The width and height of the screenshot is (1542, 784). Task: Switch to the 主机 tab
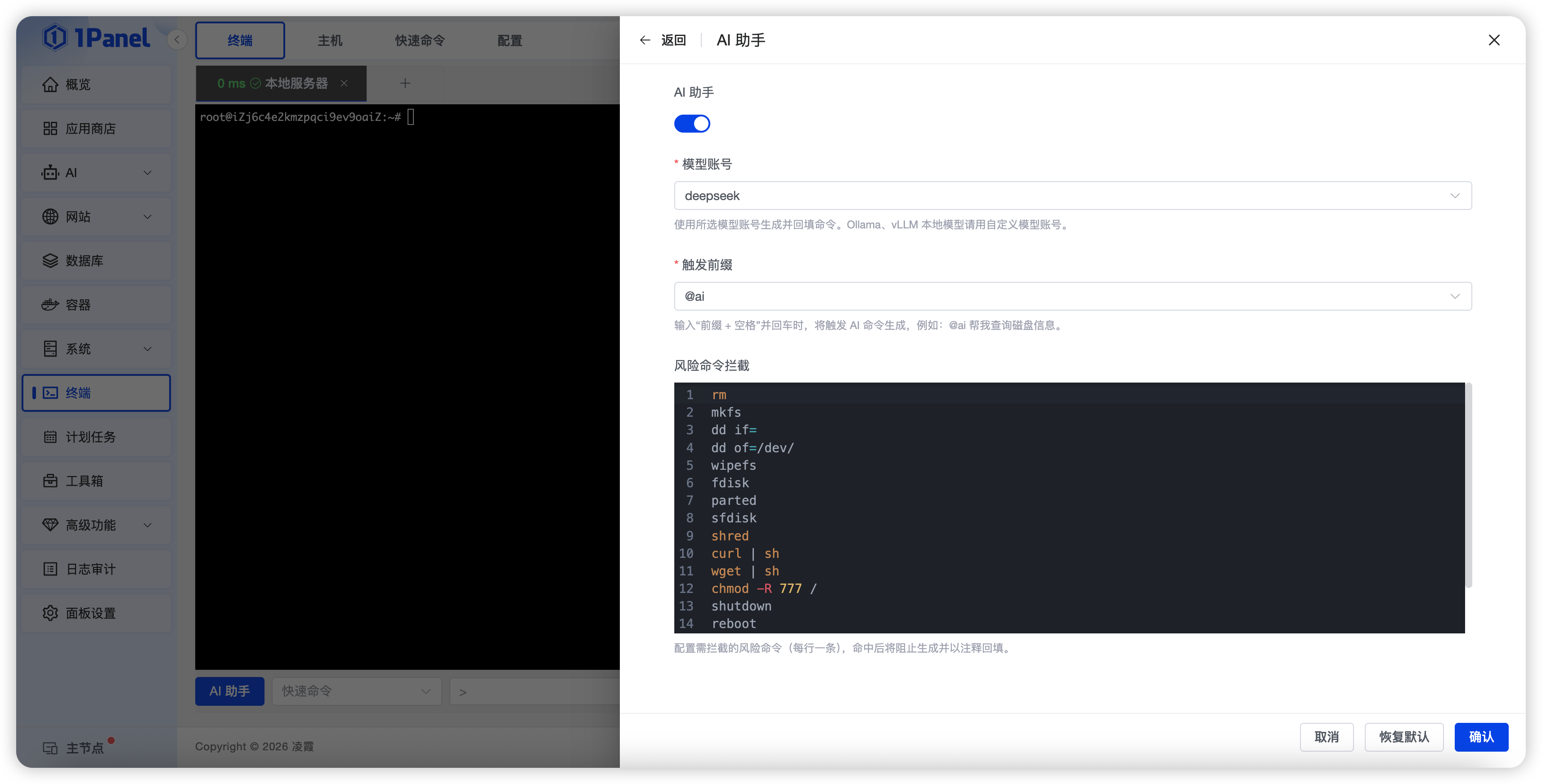click(330, 40)
